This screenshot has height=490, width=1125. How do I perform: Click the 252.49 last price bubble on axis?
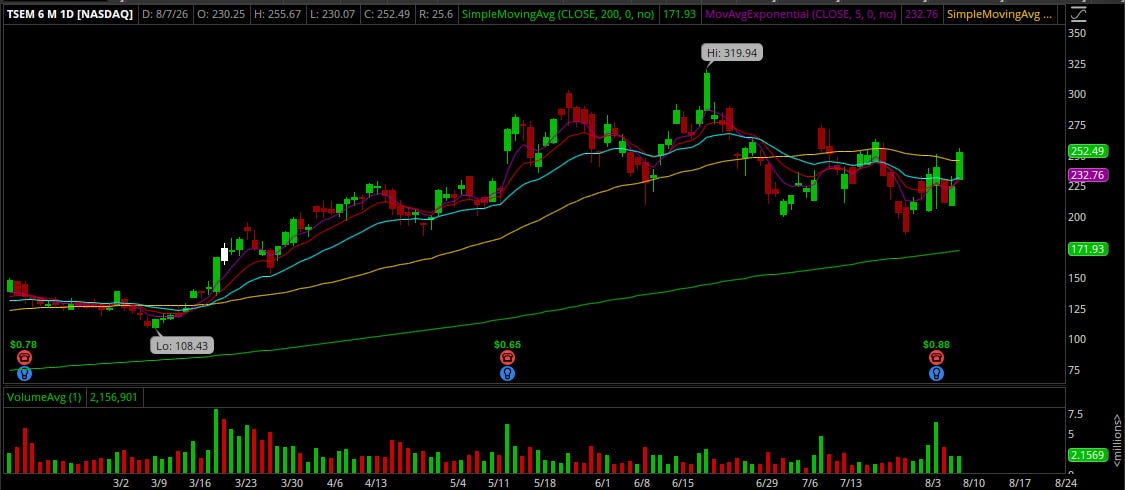[1088, 151]
